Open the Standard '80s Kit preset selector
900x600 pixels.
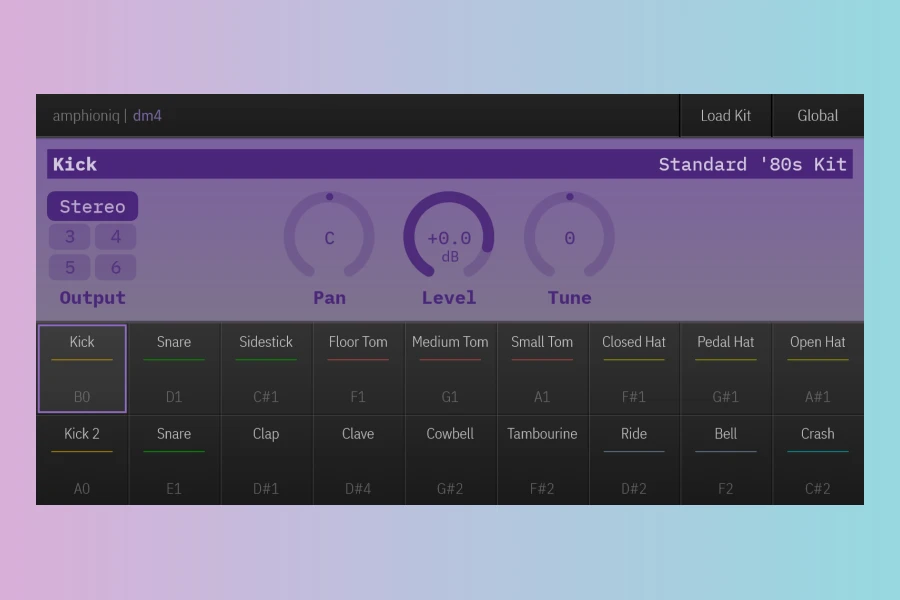(x=752, y=164)
